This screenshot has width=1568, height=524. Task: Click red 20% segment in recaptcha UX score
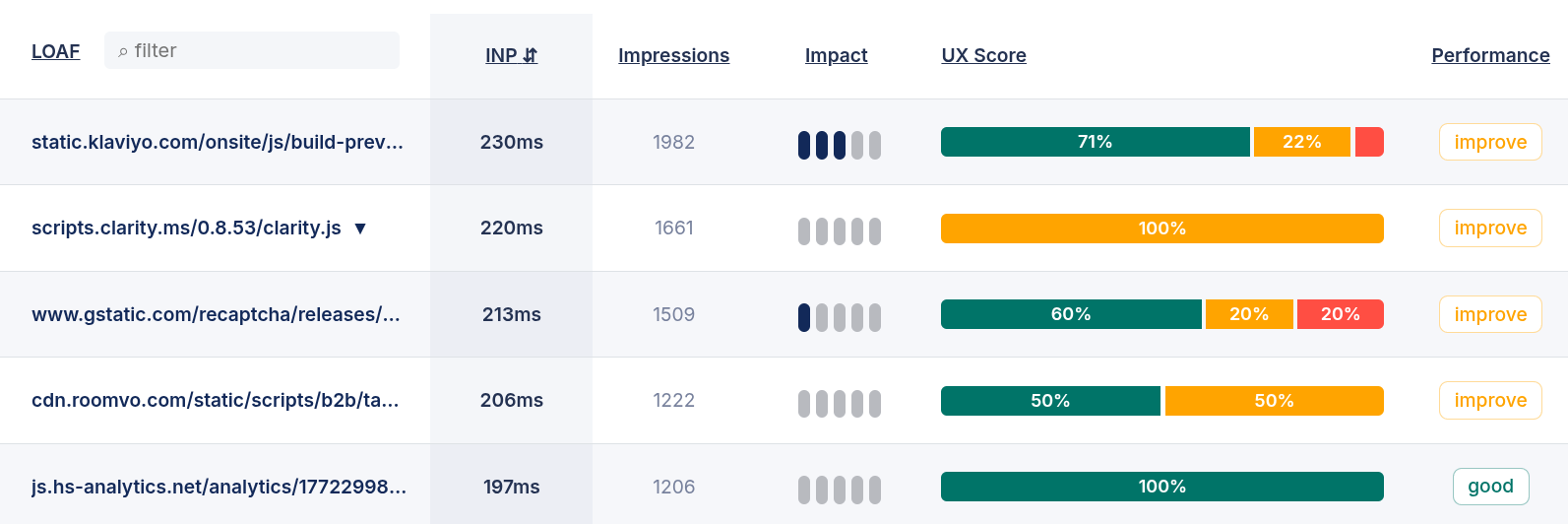[x=1340, y=314]
